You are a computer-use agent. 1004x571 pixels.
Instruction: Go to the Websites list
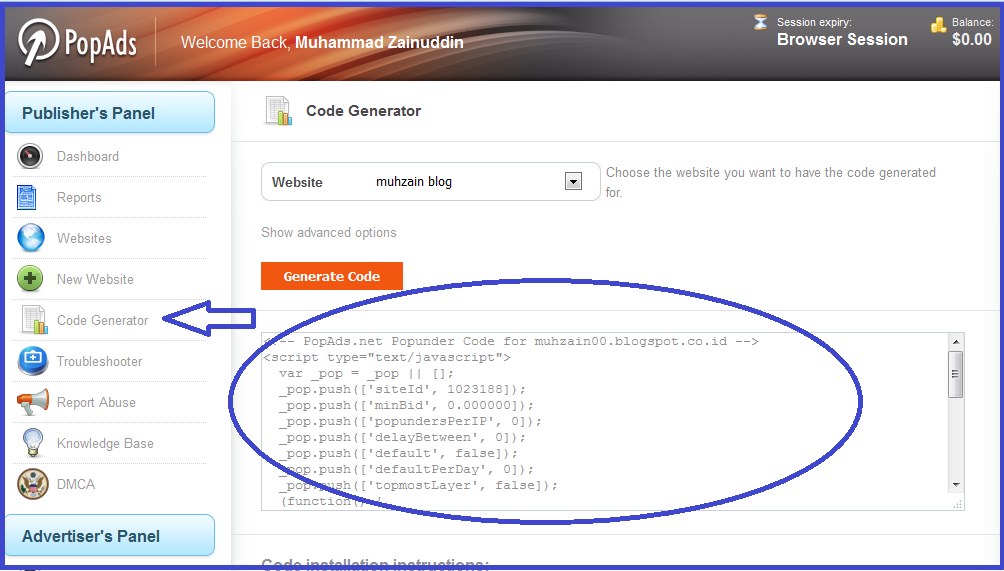[x=85, y=238]
